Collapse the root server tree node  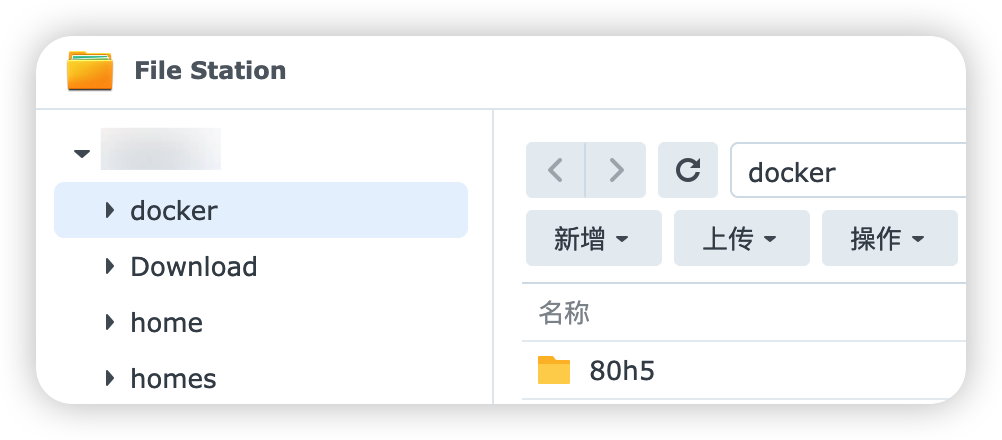click(x=82, y=154)
